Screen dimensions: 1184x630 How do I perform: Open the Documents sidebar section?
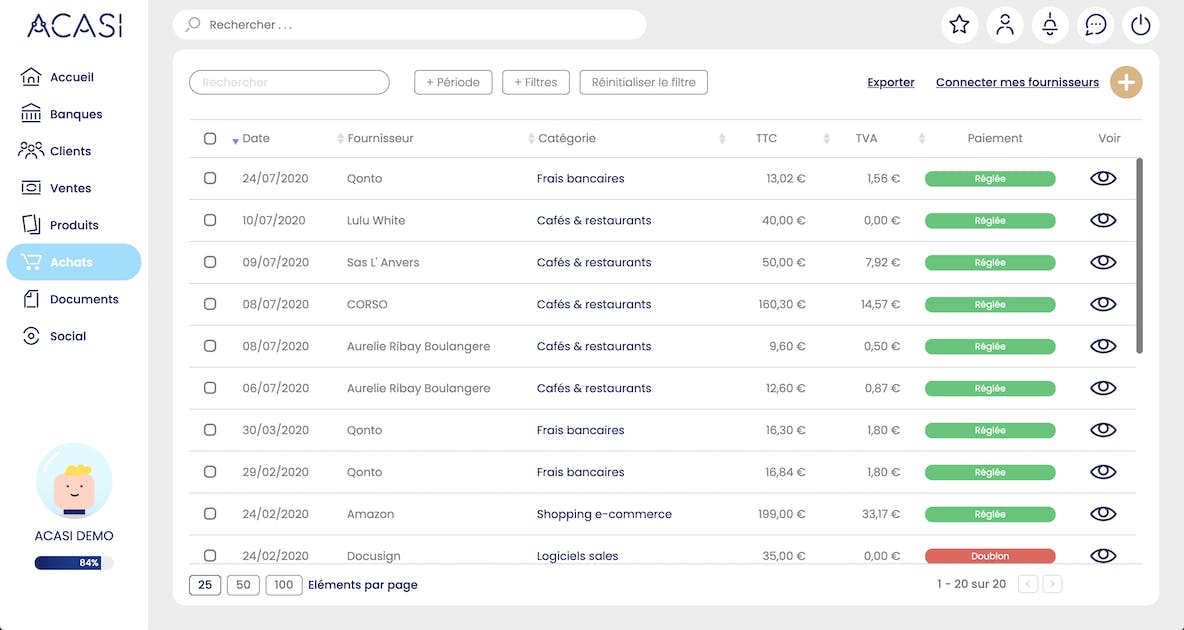pos(84,299)
